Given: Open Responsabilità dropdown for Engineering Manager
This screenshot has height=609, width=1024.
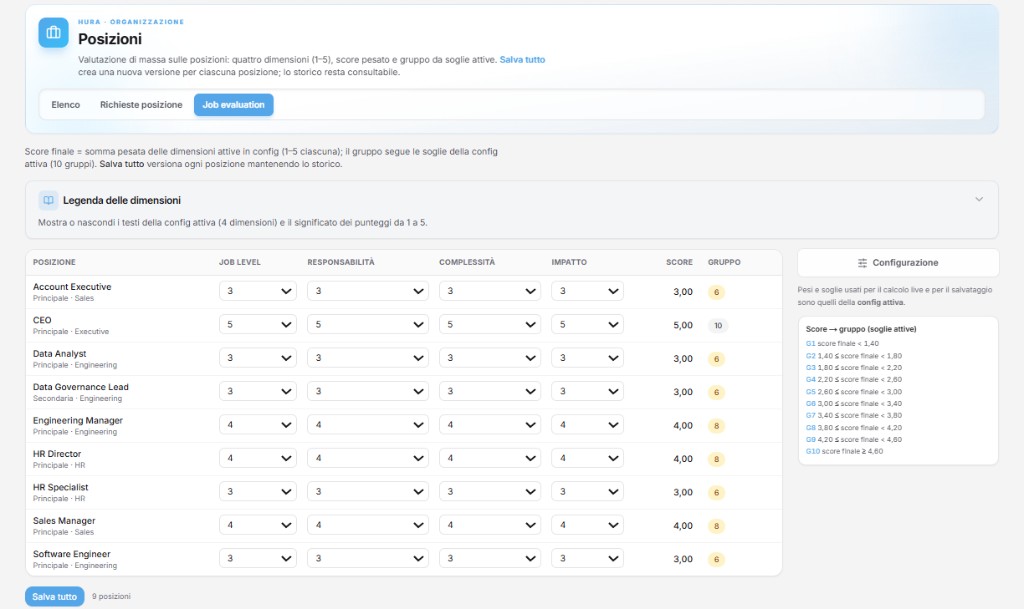Looking at the screenshot, I should coord(368,425).
